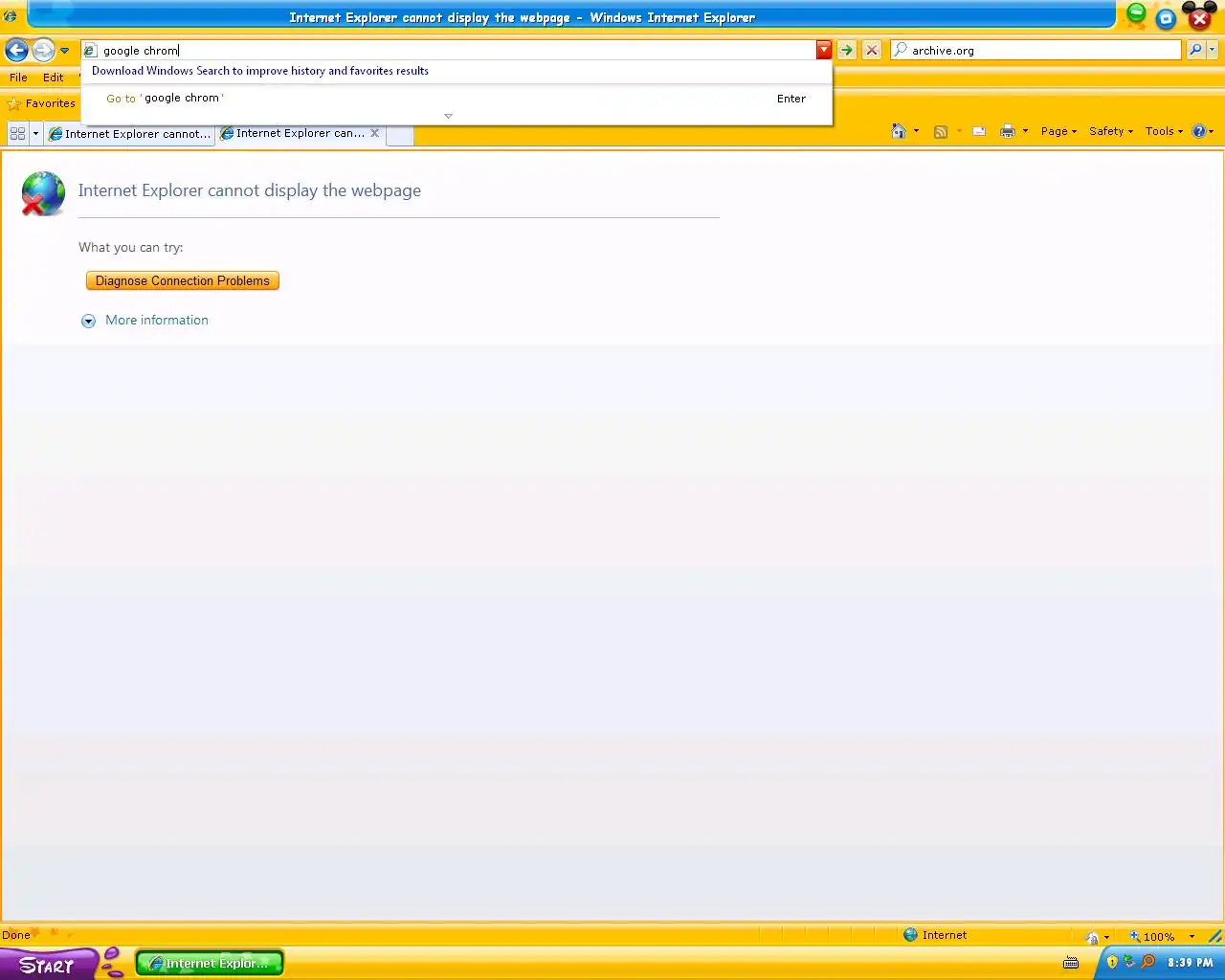The image size is (1225, 980).
Task: Open the Home button dropdown arrow
Action: [x=917, y=131]
